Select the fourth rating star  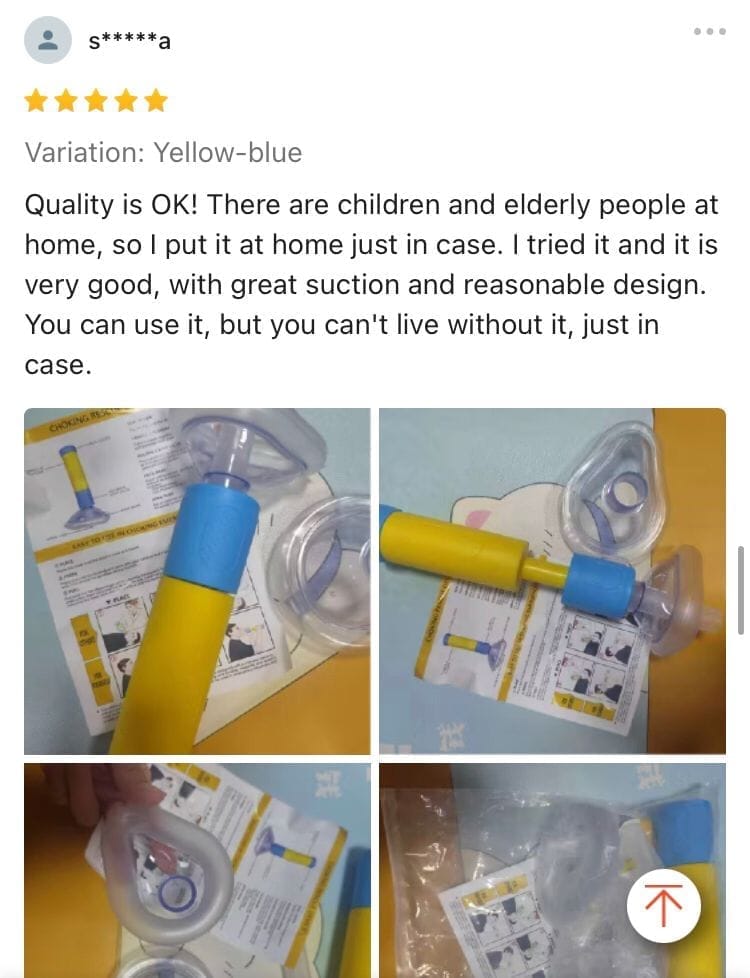click(x=125, y=100)
